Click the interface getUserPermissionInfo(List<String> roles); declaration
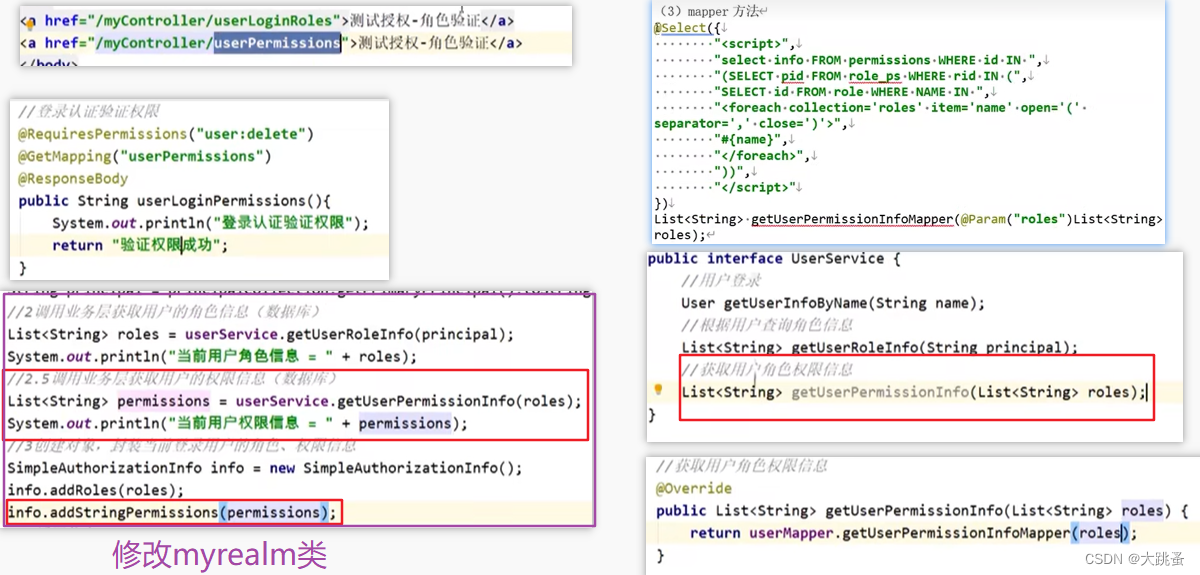The height and width of the screenshot is (575, 1200). click(x=914, y=392)
